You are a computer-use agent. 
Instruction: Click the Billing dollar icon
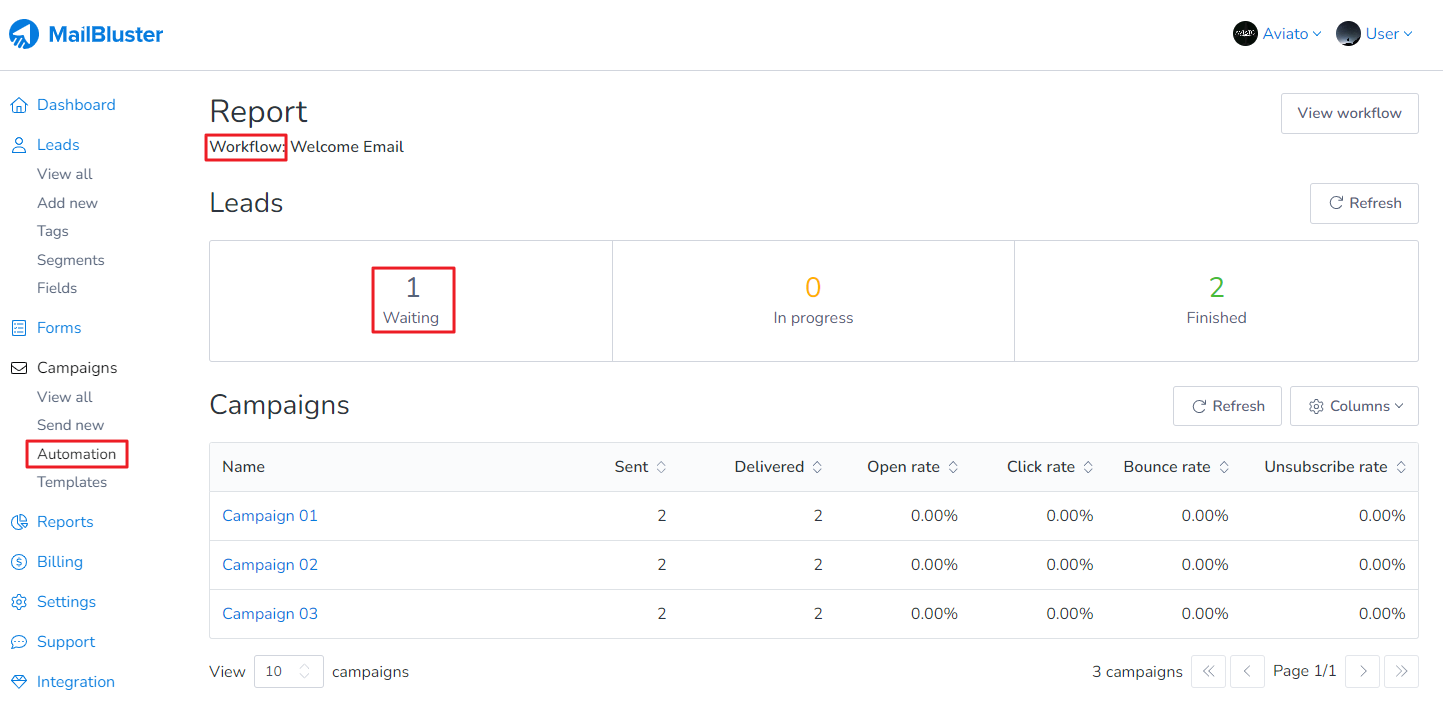[19, 561]
